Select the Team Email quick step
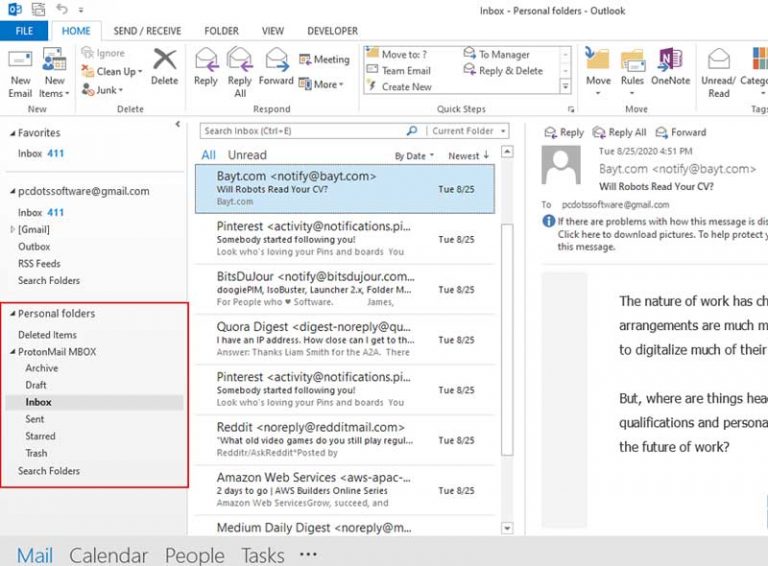 [399, 71]
